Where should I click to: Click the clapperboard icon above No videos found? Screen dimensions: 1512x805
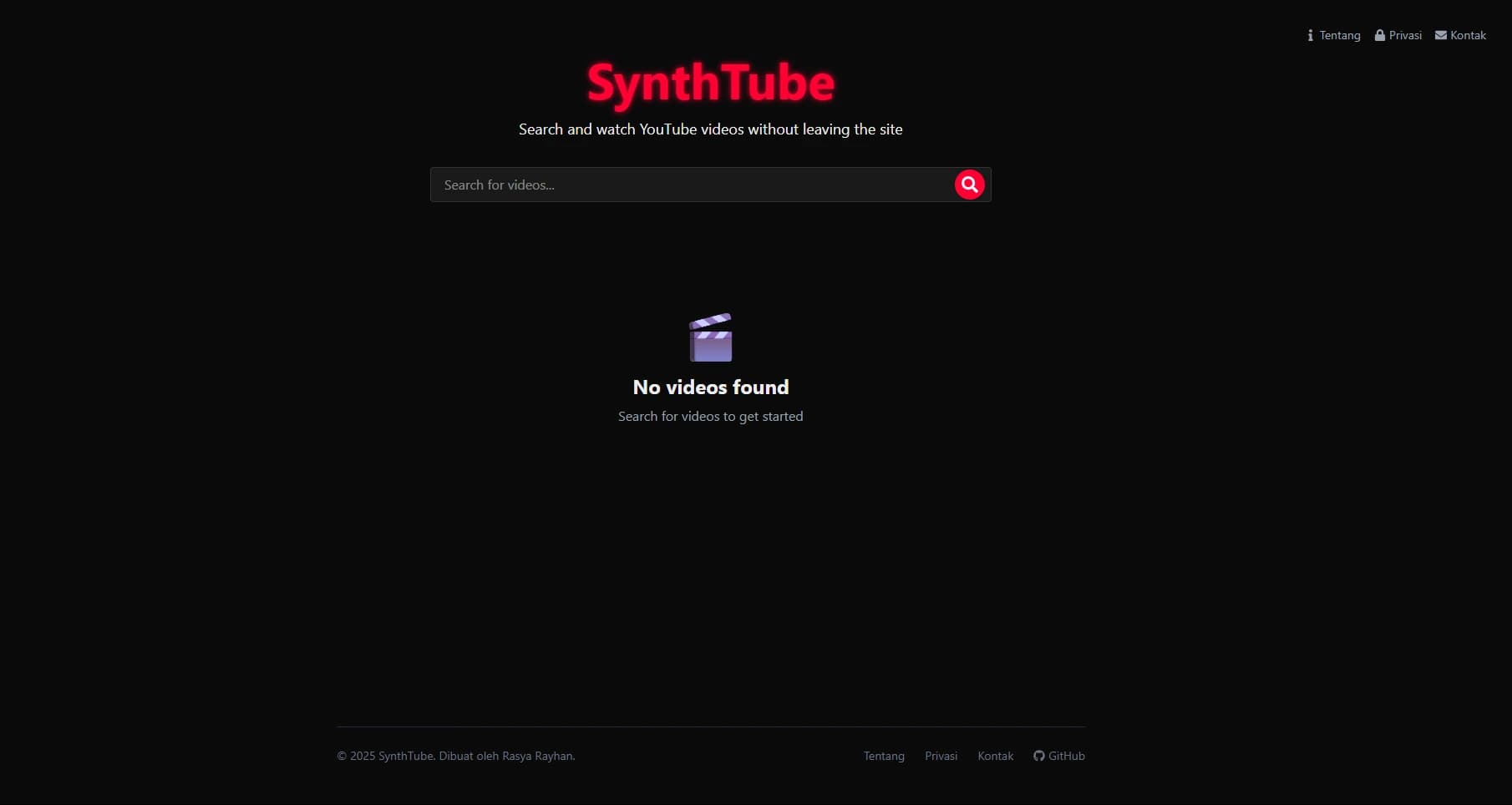tap(710, 337)
